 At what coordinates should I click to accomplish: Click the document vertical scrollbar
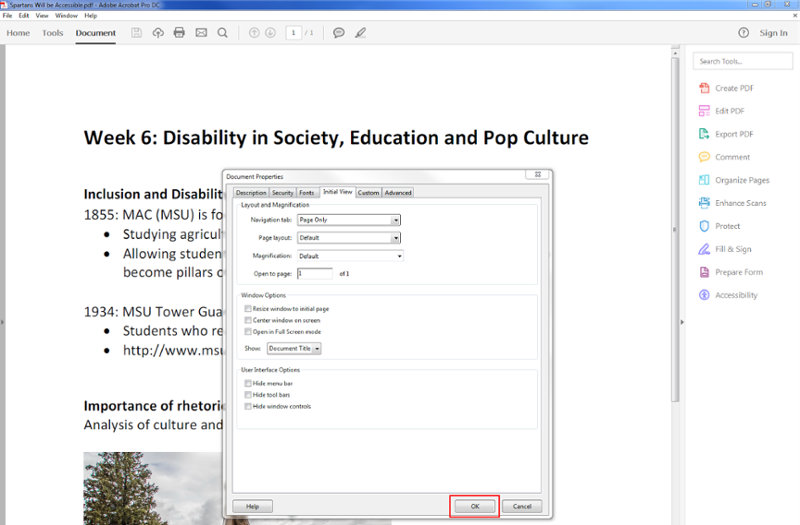click(675, 230)
